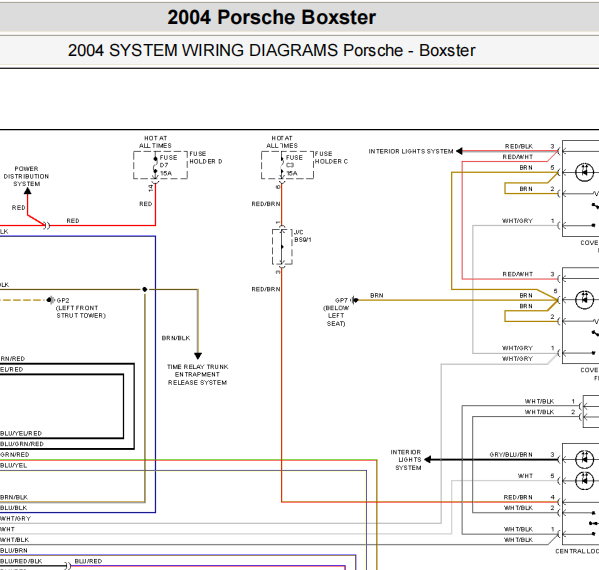Viewport: 599px width, 570px height.
Task: Click the three-line "INTERIOR LIGHTS SYSTEM" label
Action: pos(406,460)
